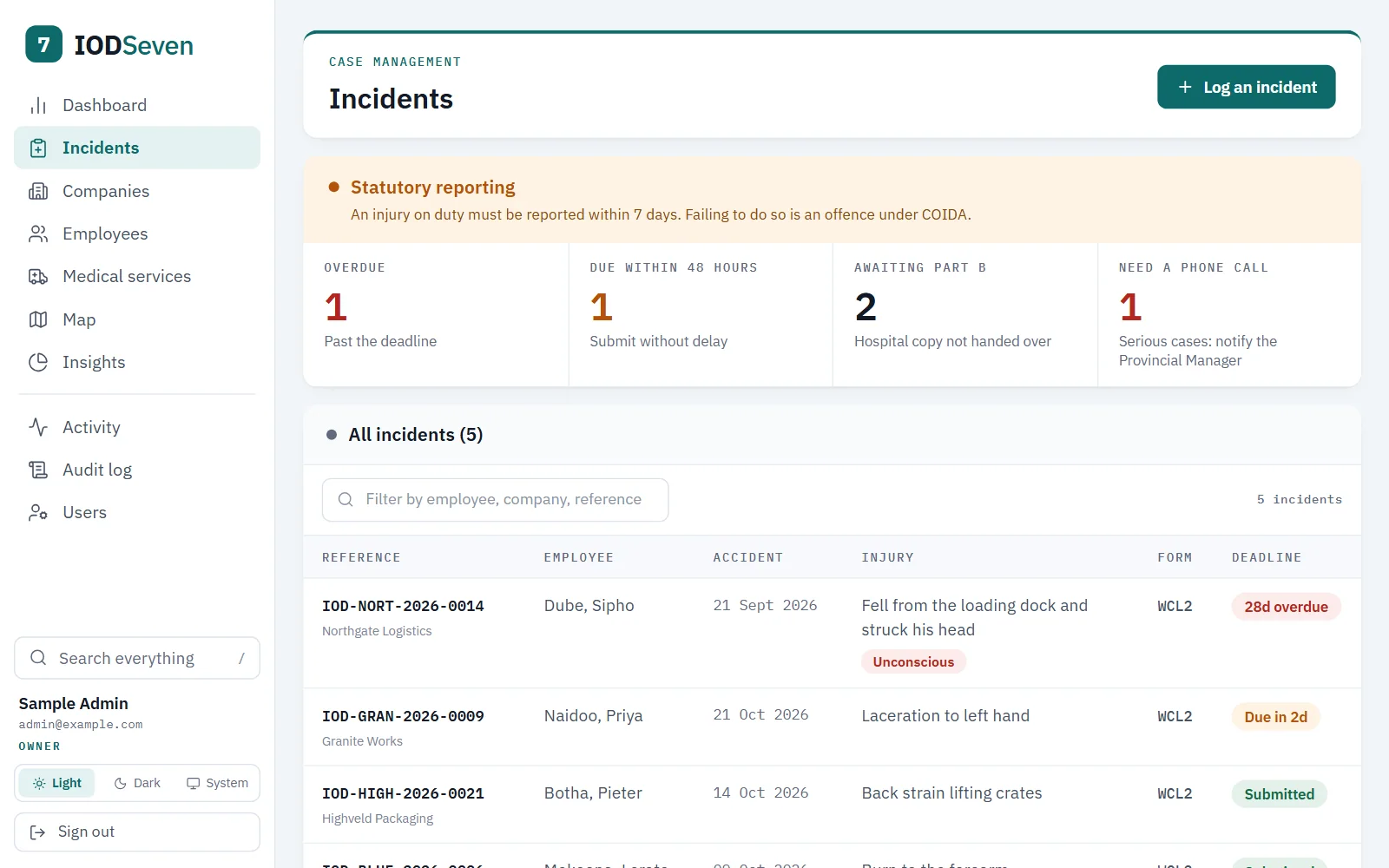Click the Due in 2d deadline badge

pos(1275,717)
